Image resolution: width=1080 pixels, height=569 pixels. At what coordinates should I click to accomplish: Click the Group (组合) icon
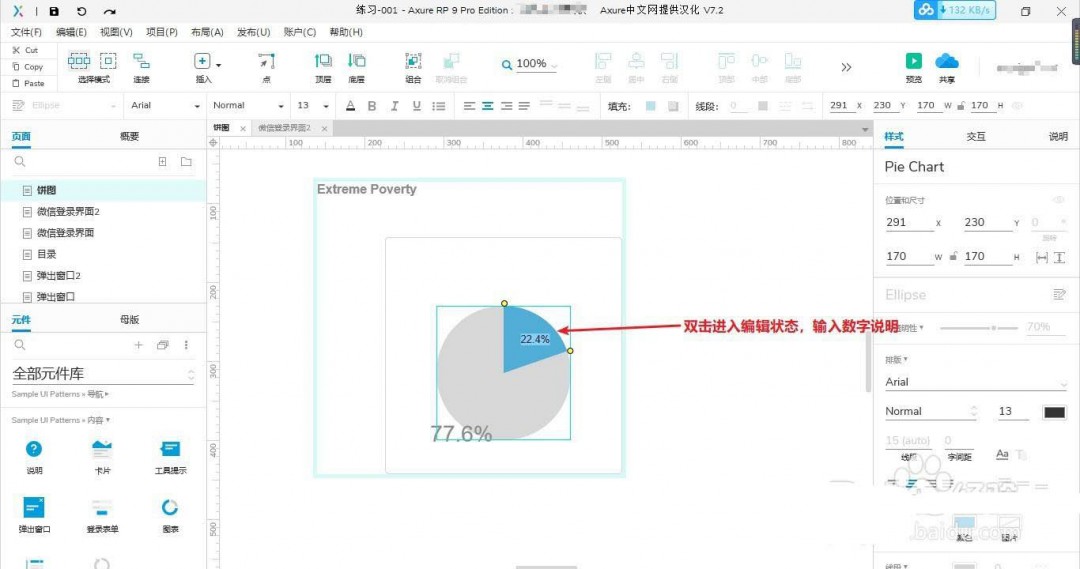[x=413, y=62]
